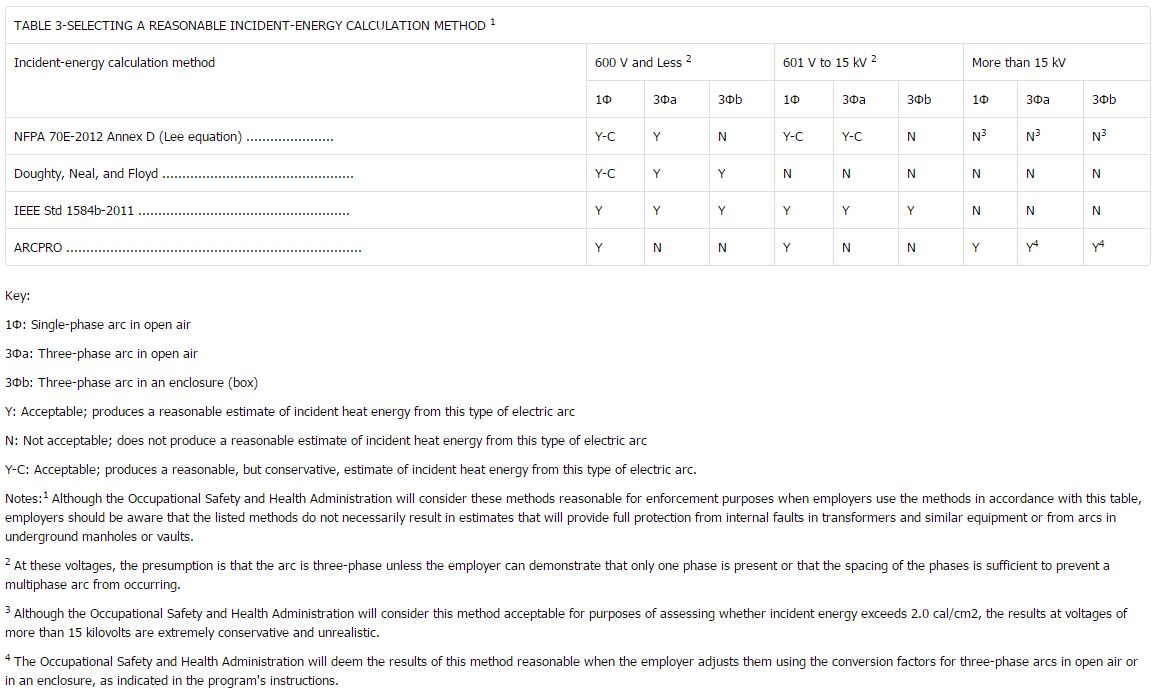Click the IEEE Std 1584b-2011 row label

tap(74, 211)
